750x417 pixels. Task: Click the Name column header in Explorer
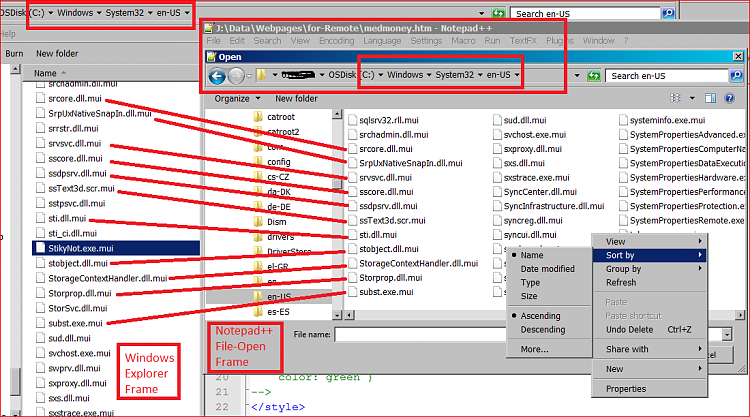coord(45,73)
